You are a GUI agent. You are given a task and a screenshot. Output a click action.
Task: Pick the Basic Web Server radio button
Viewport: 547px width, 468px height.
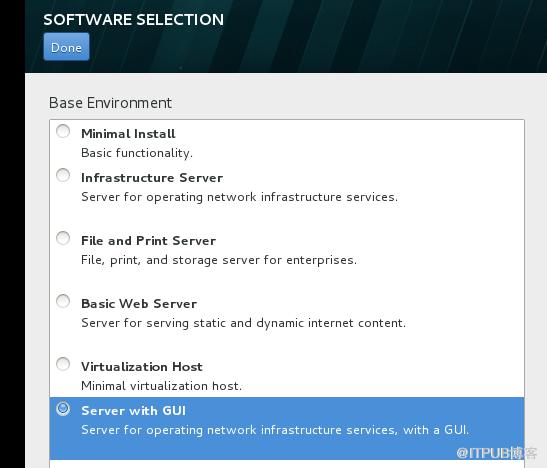tap(63, 301)
